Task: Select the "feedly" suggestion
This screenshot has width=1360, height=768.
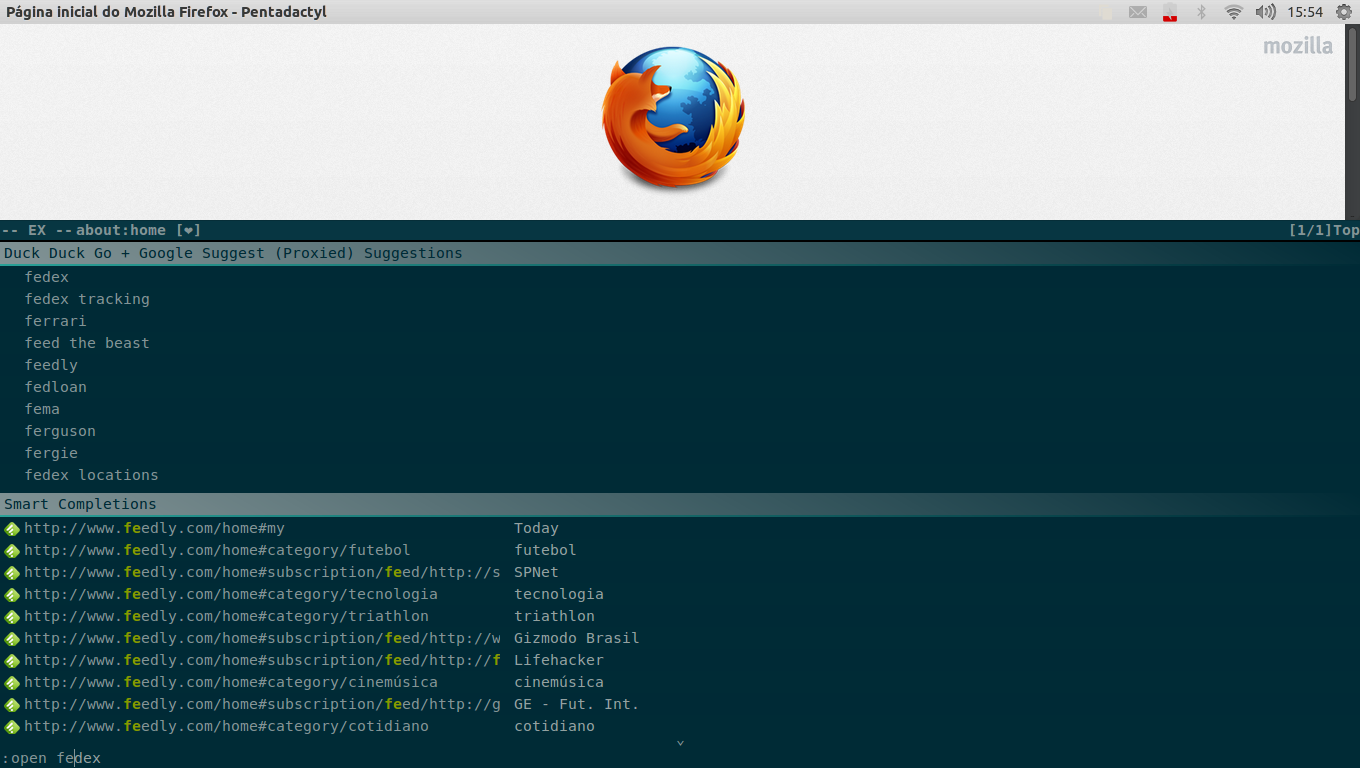Action: 51,365
